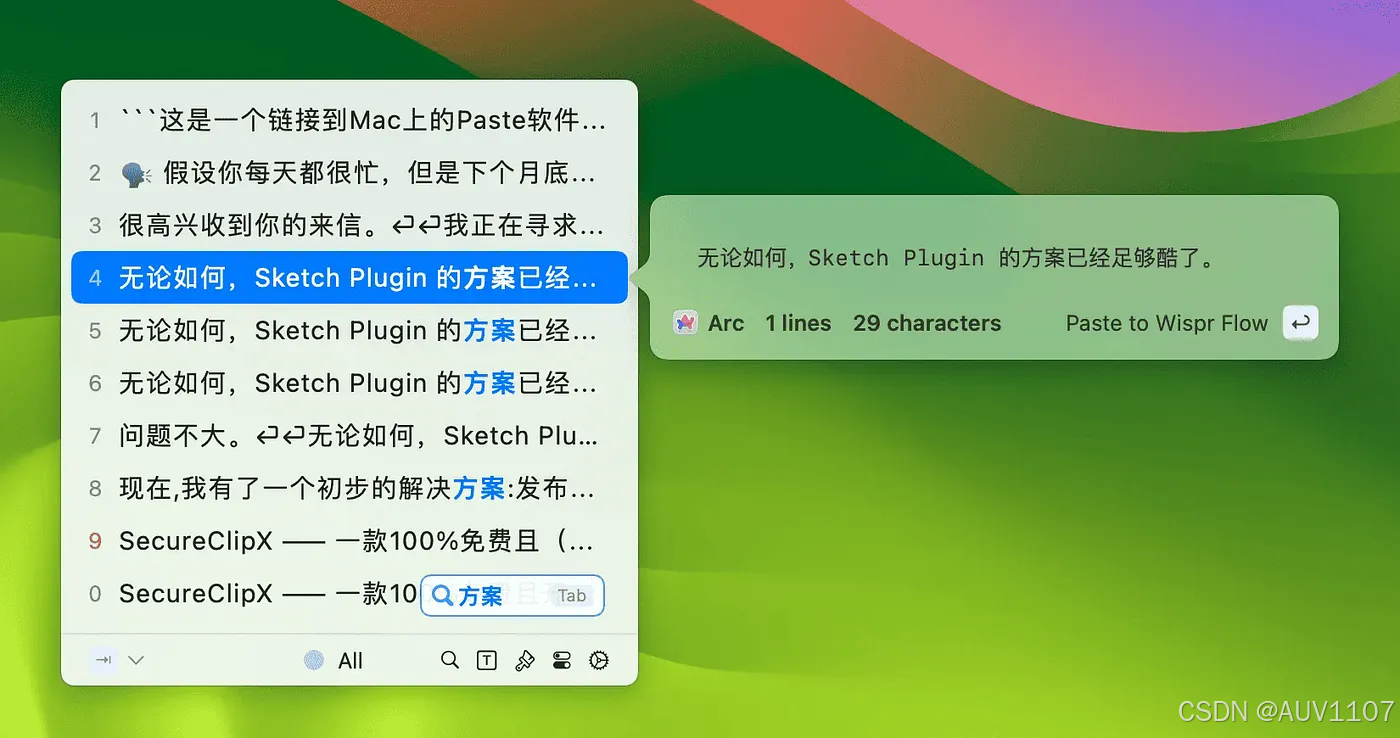
Task: Click the 1 lines label
Action: 798,323
